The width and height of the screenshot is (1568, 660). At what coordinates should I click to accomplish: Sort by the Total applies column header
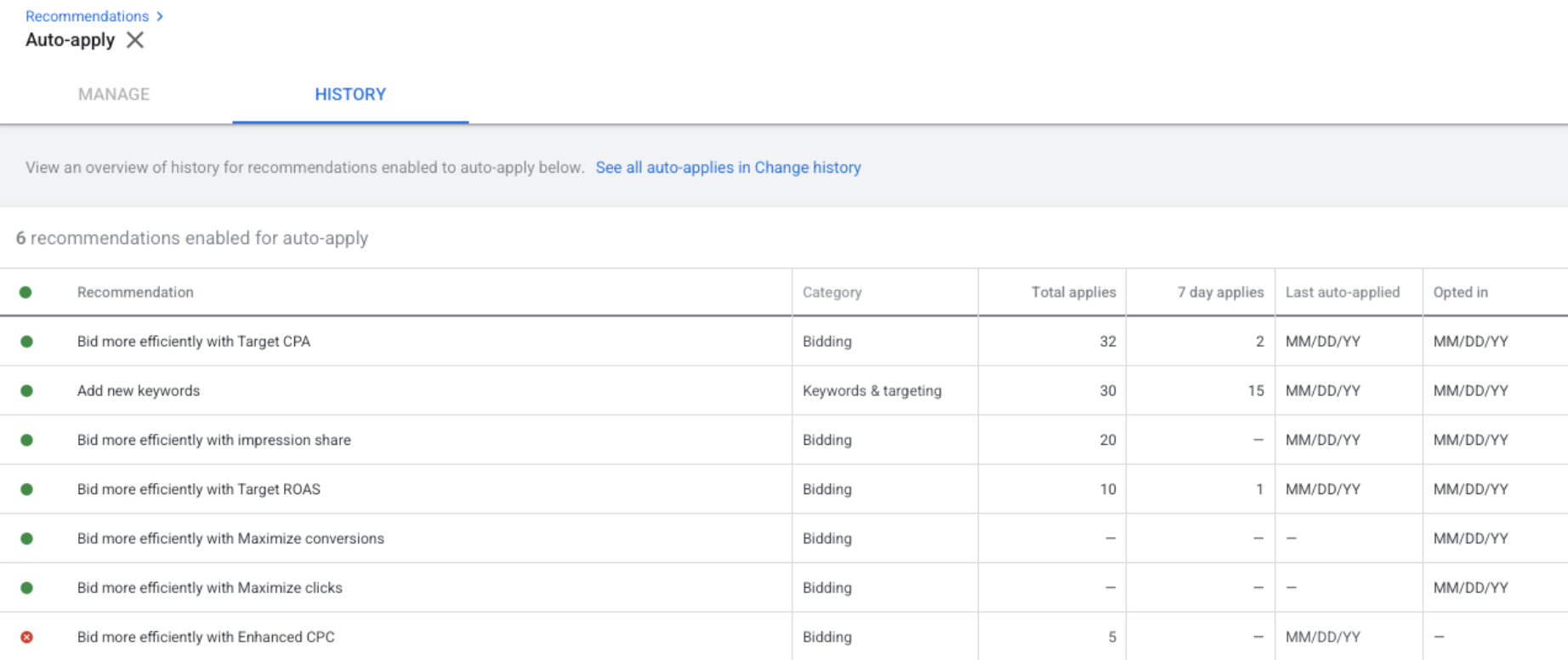coord(1073,292)
